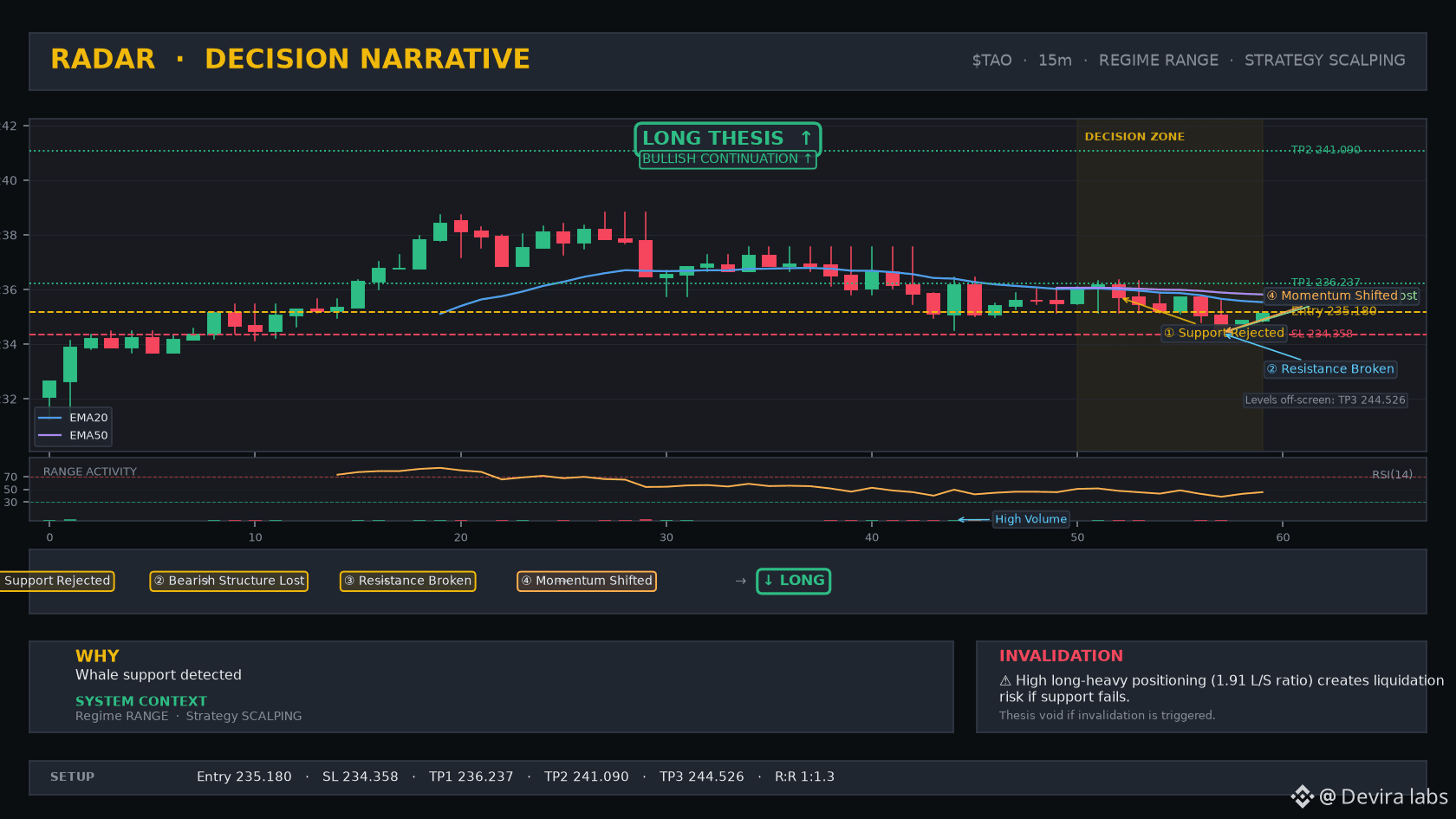
Task: Click the Bearish Structure Lost step
Action: [229, 581]
